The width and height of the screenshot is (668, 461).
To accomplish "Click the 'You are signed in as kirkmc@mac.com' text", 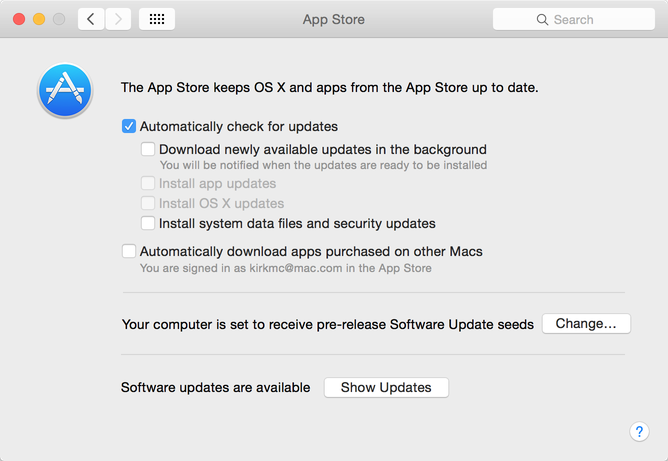I will (285, 268).
